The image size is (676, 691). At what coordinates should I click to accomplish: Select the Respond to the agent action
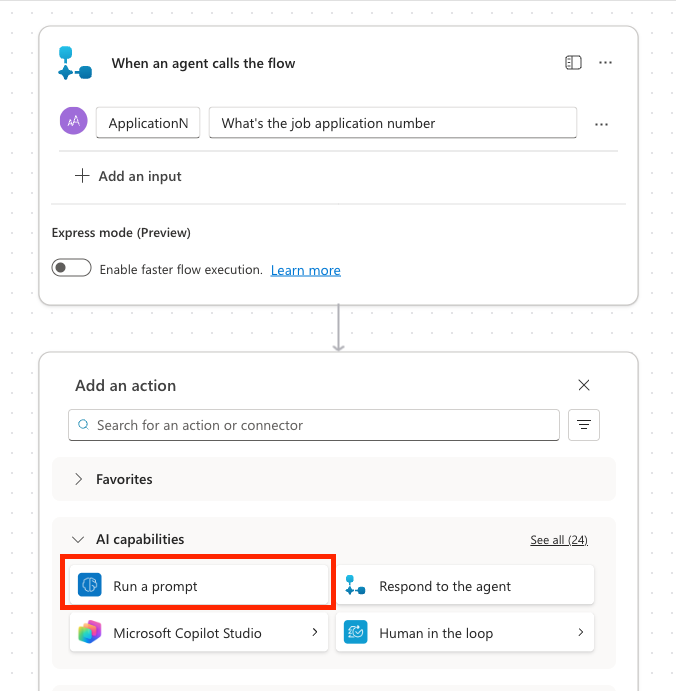(465, 585)
